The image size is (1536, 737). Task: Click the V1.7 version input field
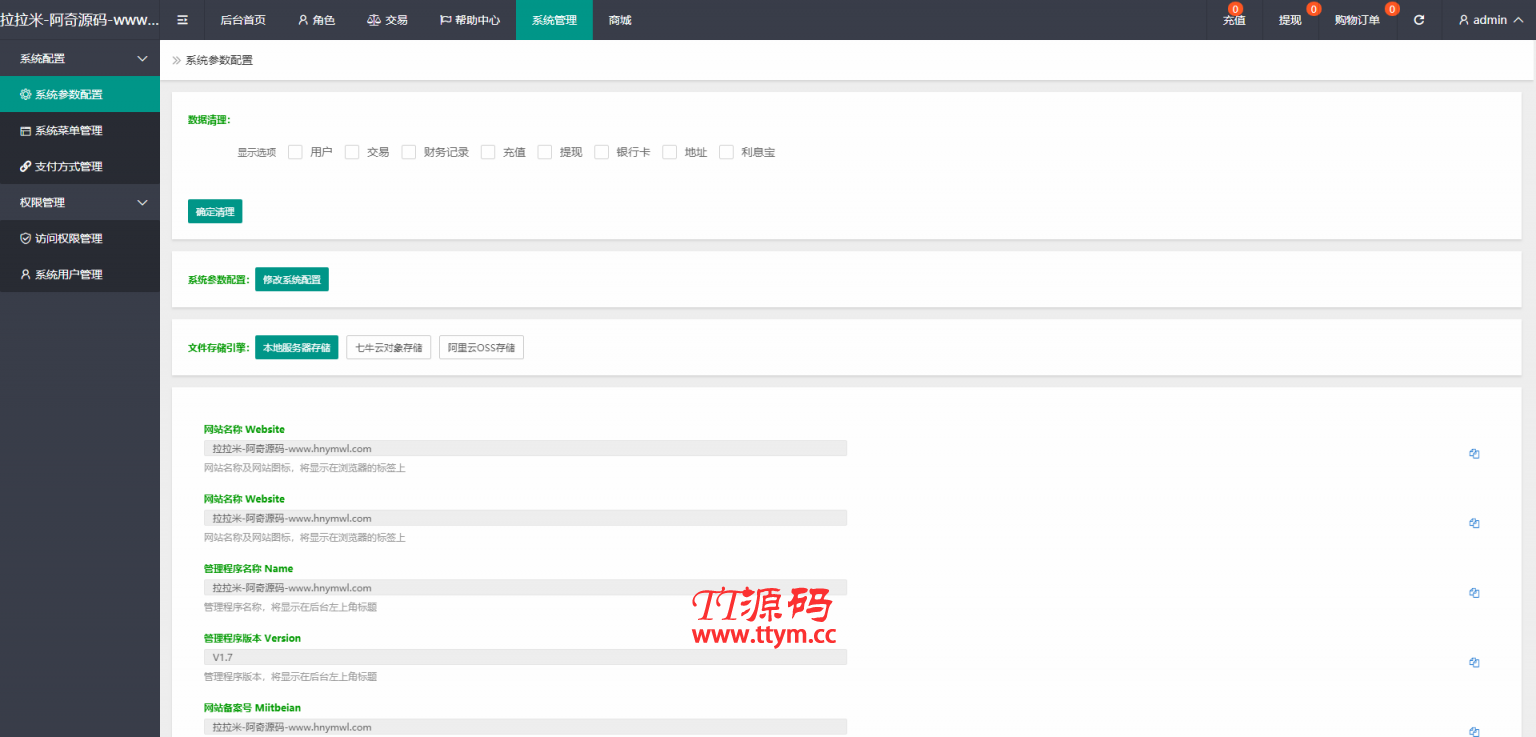(x=525, y=658)
